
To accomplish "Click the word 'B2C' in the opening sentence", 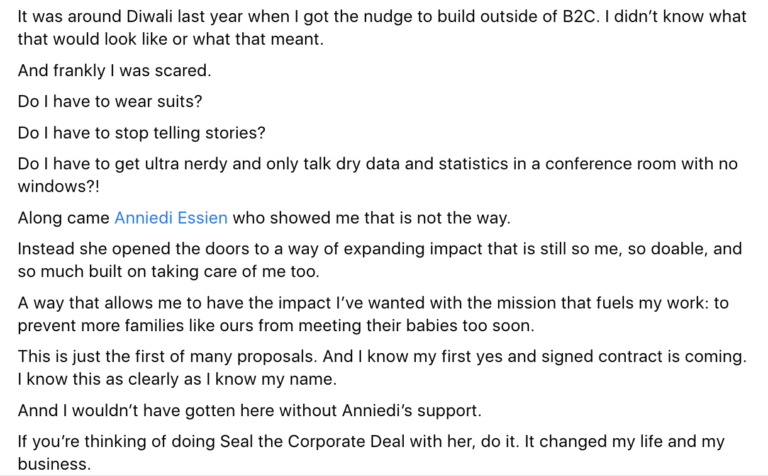I will (x=579, y=17).
